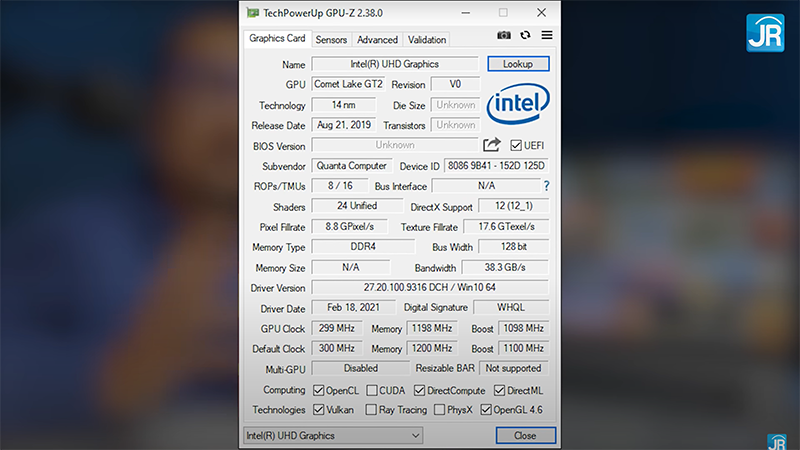Click the Transistors Unknown field
Viewport: 800px width, 450px height.
[x=455, y=125]
